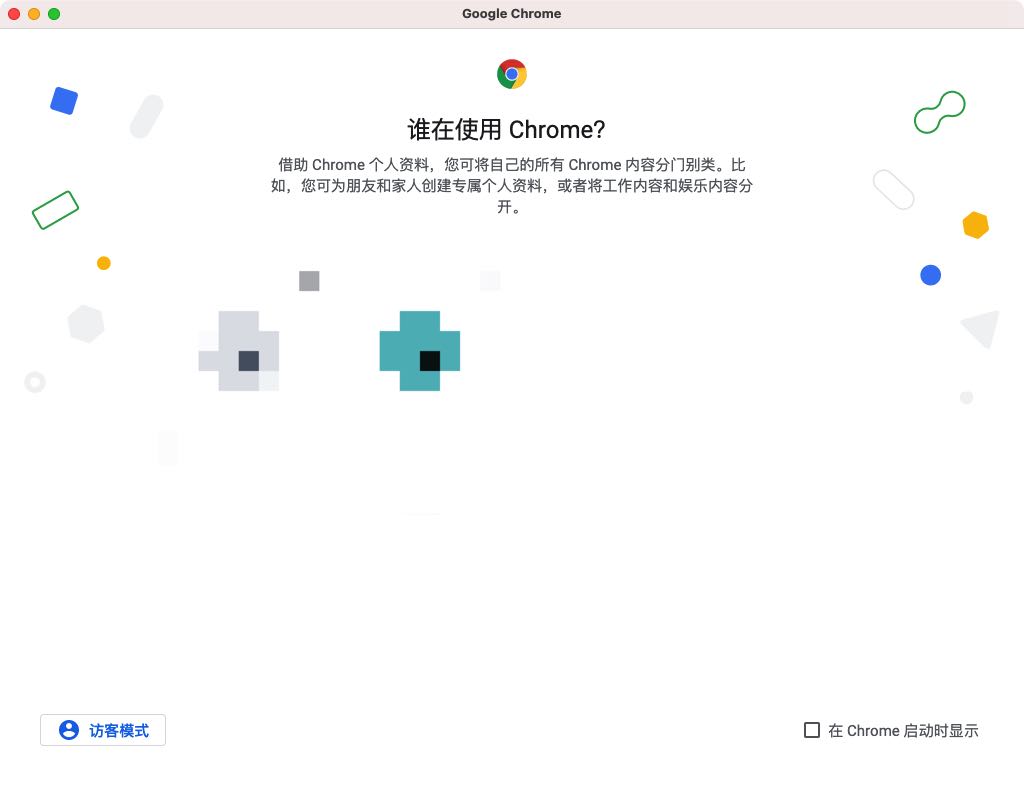Click the light gray triangle shape
Viewport: 1024px width, 786px height.
tap(982, 328)
